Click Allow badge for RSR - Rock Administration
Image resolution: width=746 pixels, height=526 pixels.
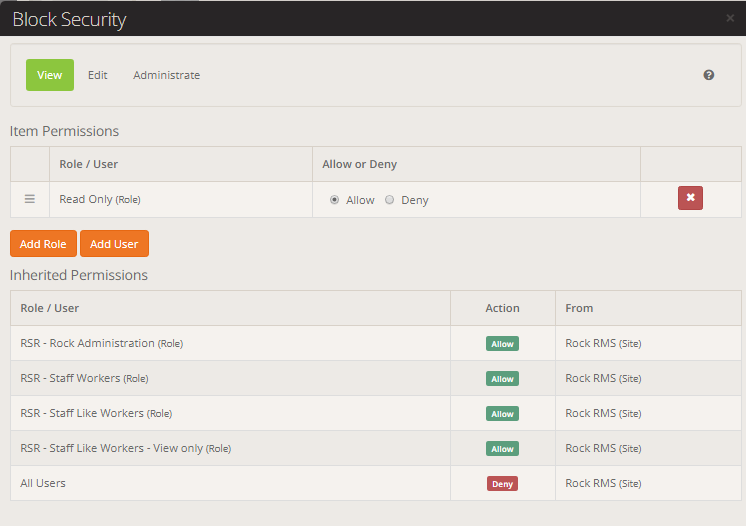502,344
